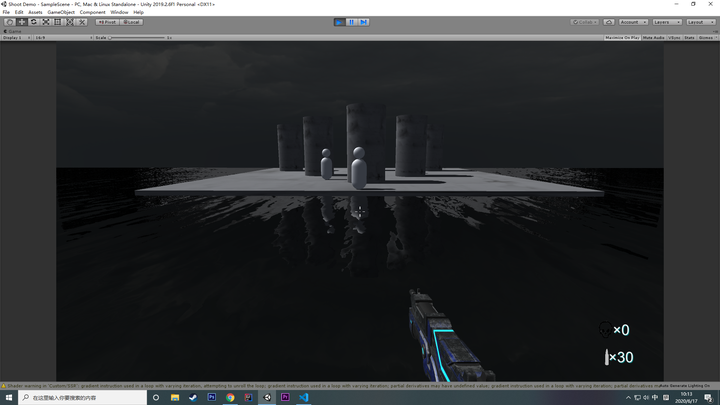720x405 pixels.
Task: Open the volume tray icon
Action: pyautogui.click(x=646, y=398)
